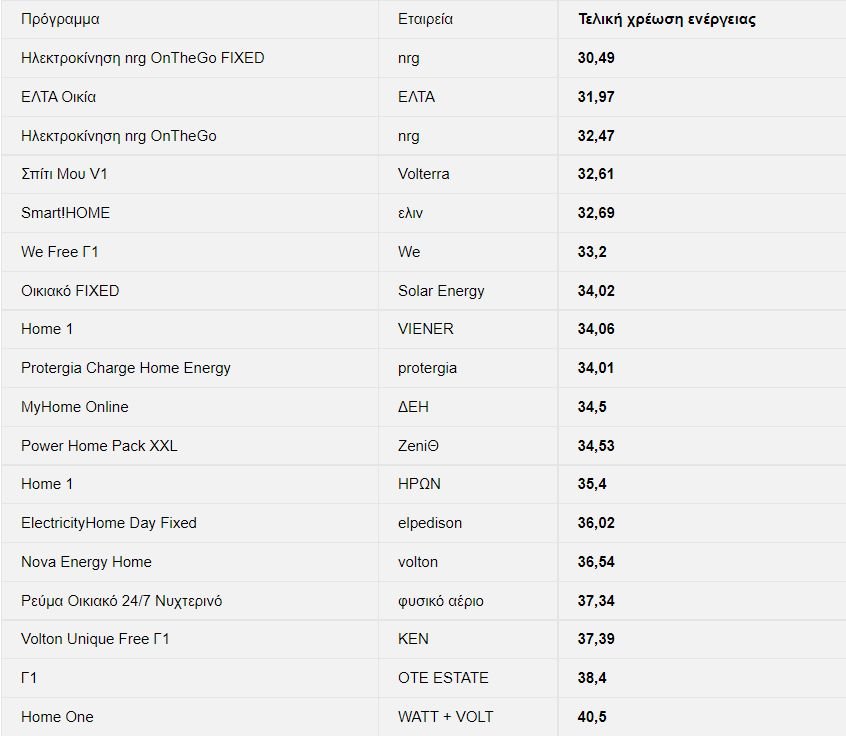Select Protergia Charge Home Energy program
Viewport: 846px width, 736px height.
click(126, 368)
